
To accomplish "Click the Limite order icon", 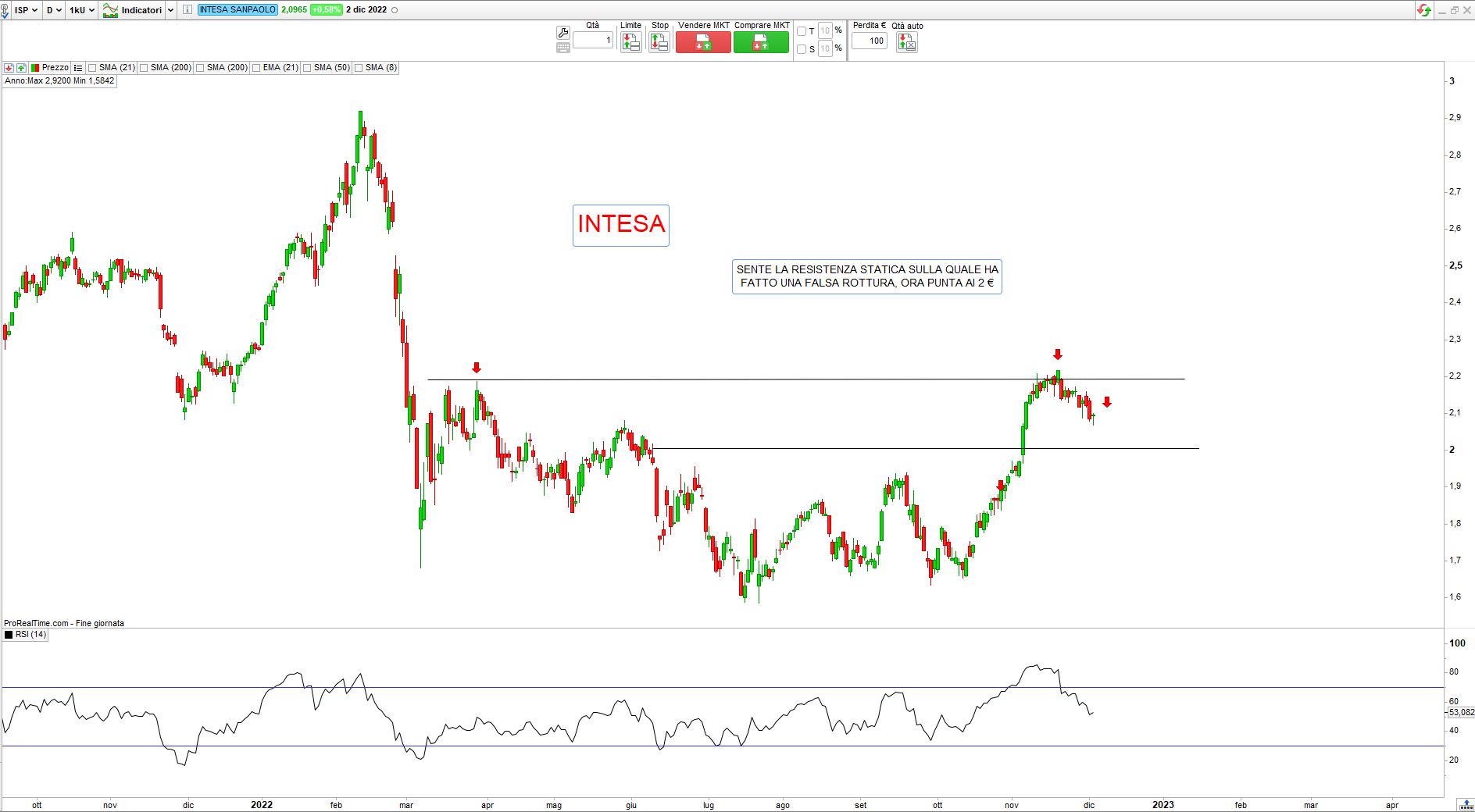I will pyautogui.click(x=630, y=42).
